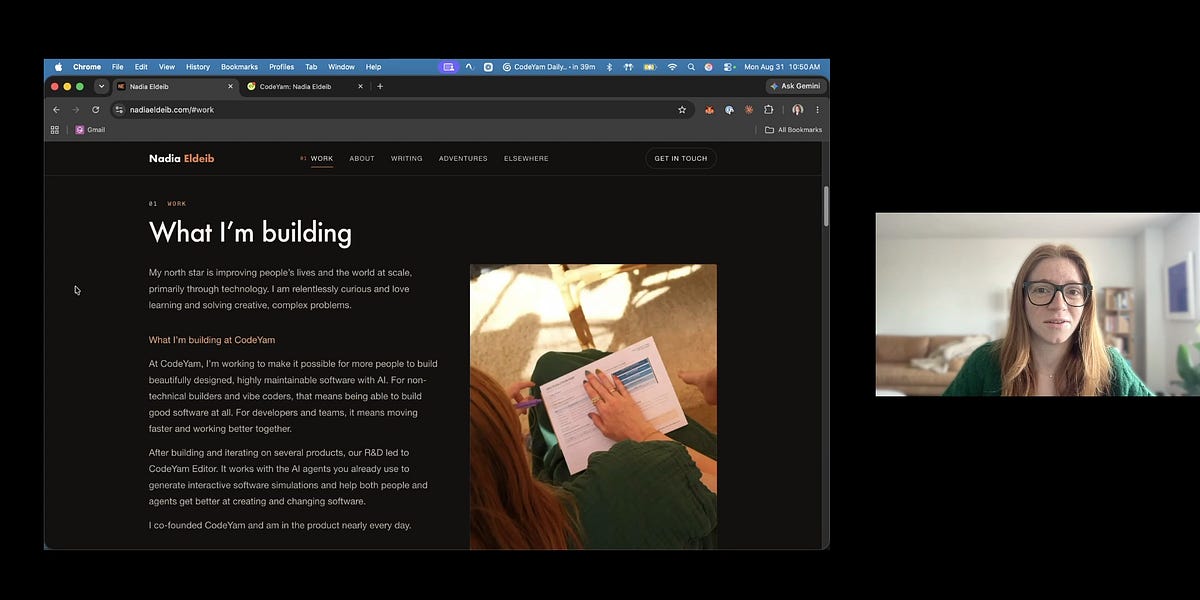
Task: Open the Bluetooth menu bar icon
Action: pyautogui.click(x=609, y=67)
